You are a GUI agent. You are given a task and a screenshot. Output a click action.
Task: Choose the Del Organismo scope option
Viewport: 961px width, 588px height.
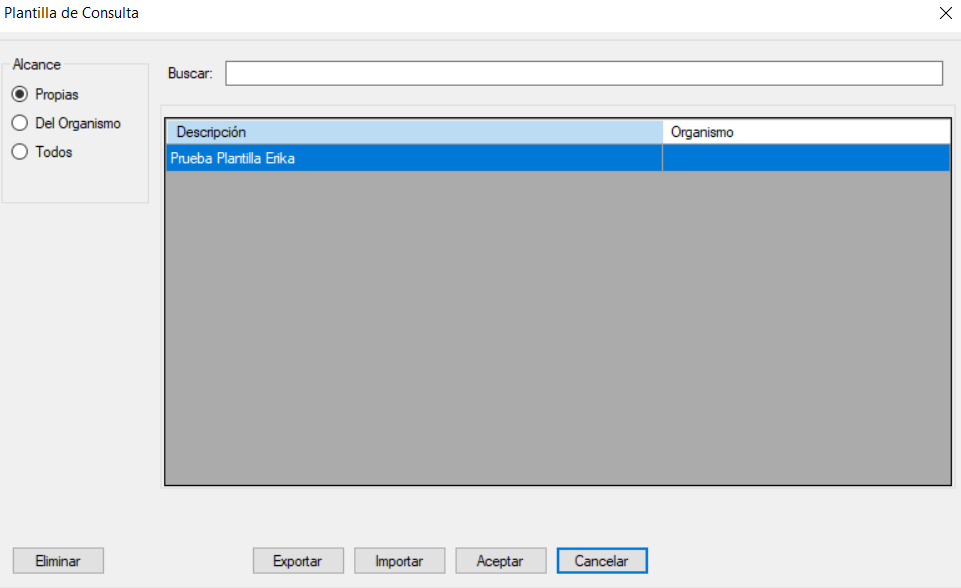(x=19, y=124)
